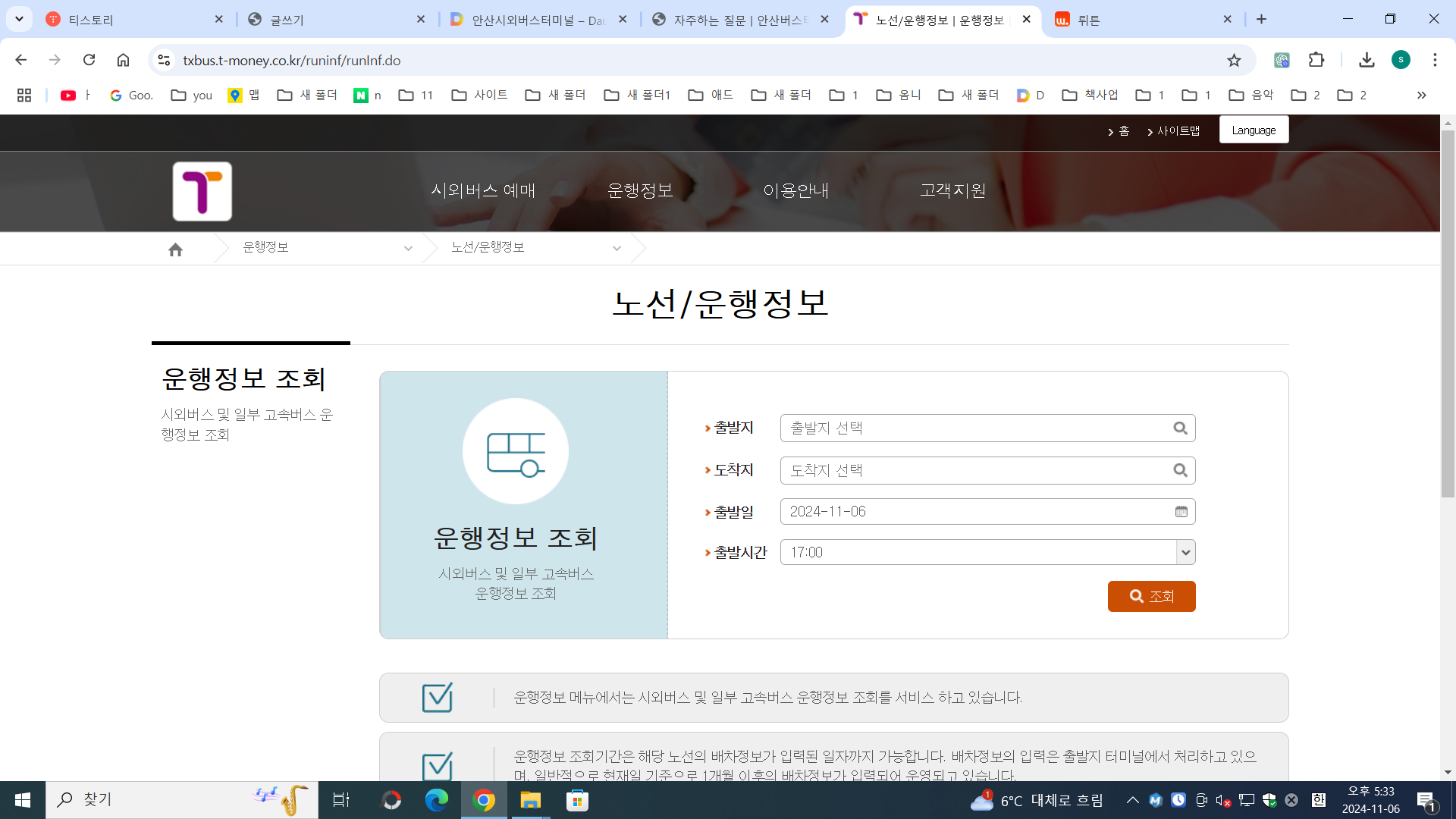Click the home icon in breadcrumb
Image resolution: width=1456 pixels, height=819 pixels.
point(175,249)
